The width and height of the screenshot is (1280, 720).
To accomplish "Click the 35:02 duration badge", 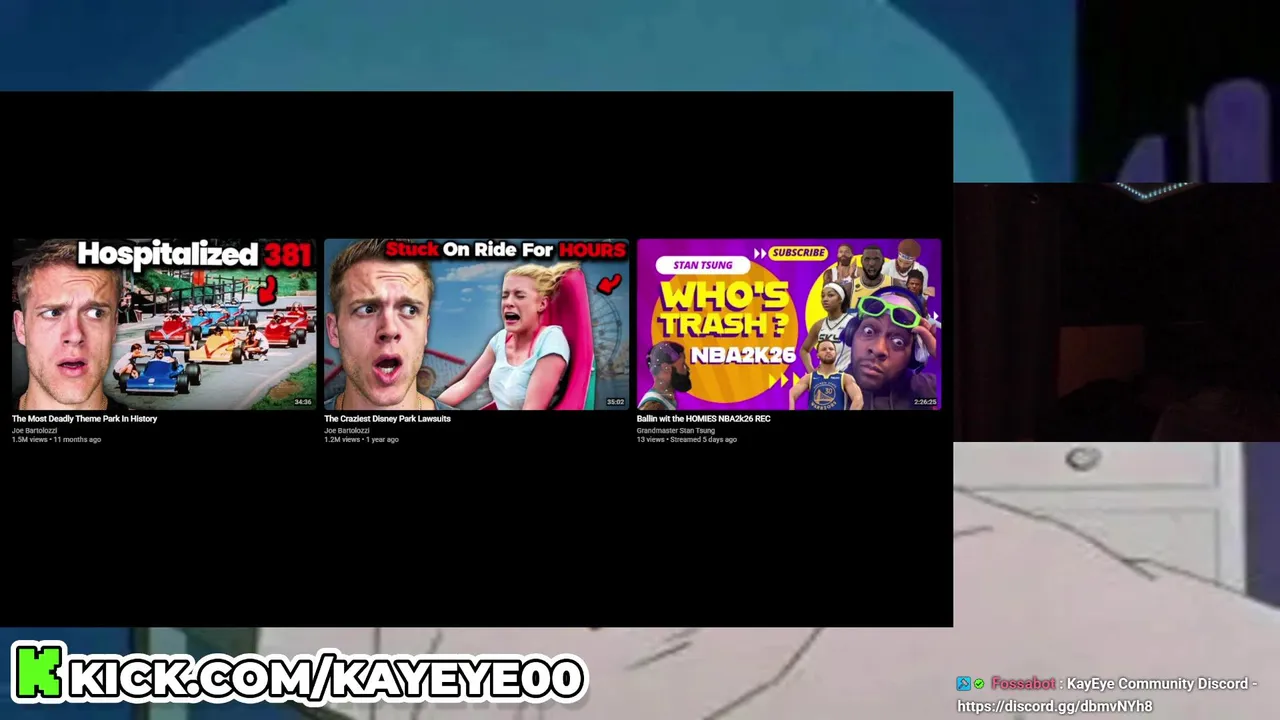I will click(615, 402).
